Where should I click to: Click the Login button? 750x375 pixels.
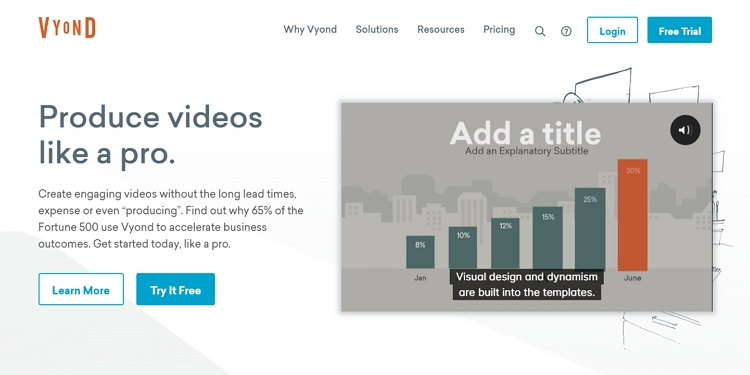tap(612, 30)
